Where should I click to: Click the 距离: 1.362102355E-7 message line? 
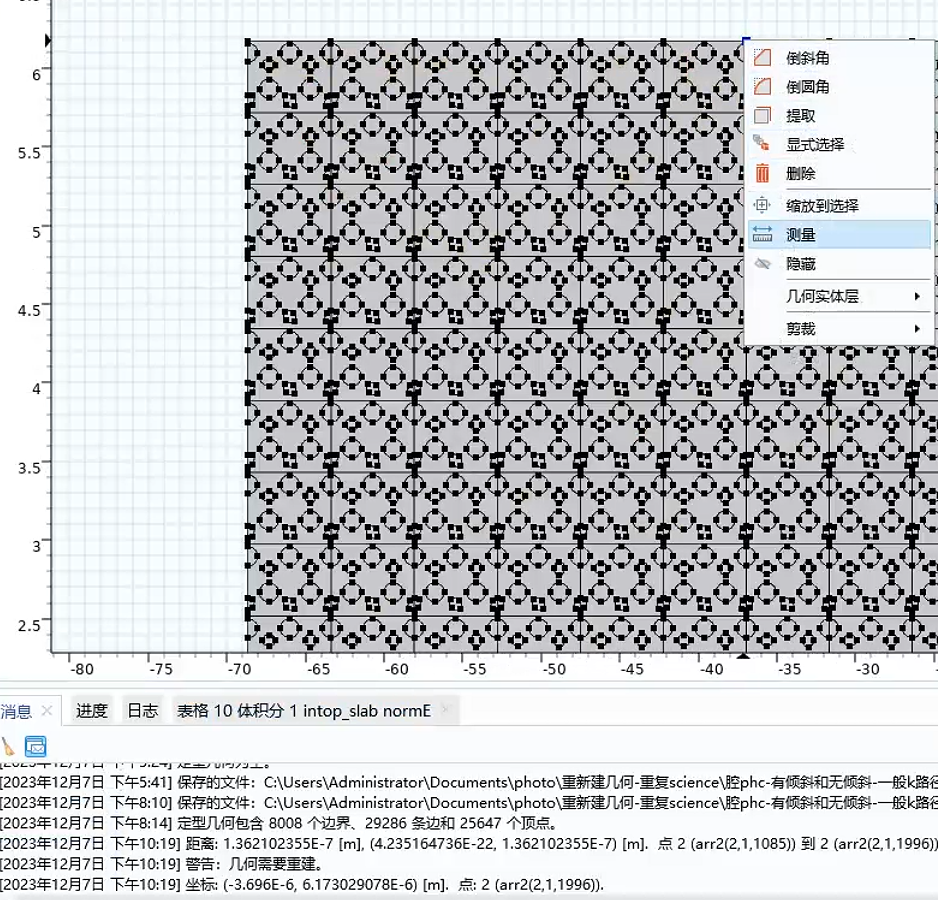469,843
